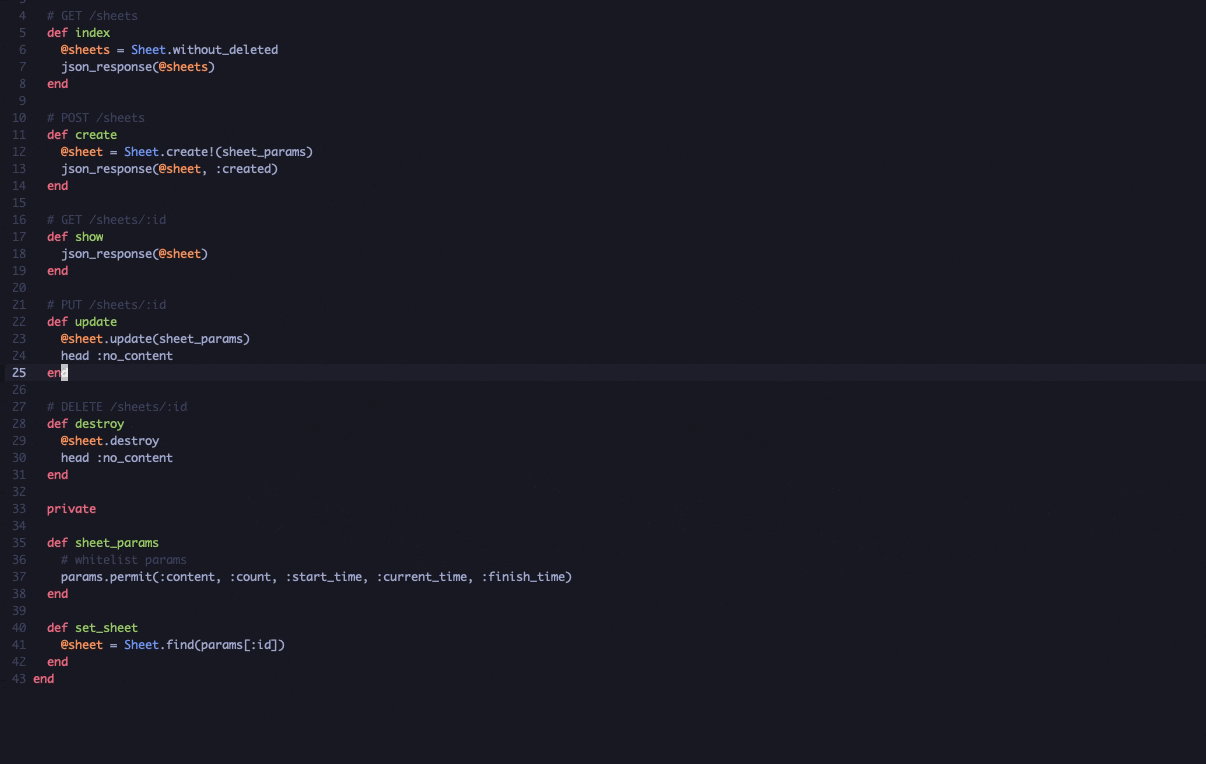Click the show method name
The height and width of the screenshot is (764, 1206).
click(x=89, y=236)
